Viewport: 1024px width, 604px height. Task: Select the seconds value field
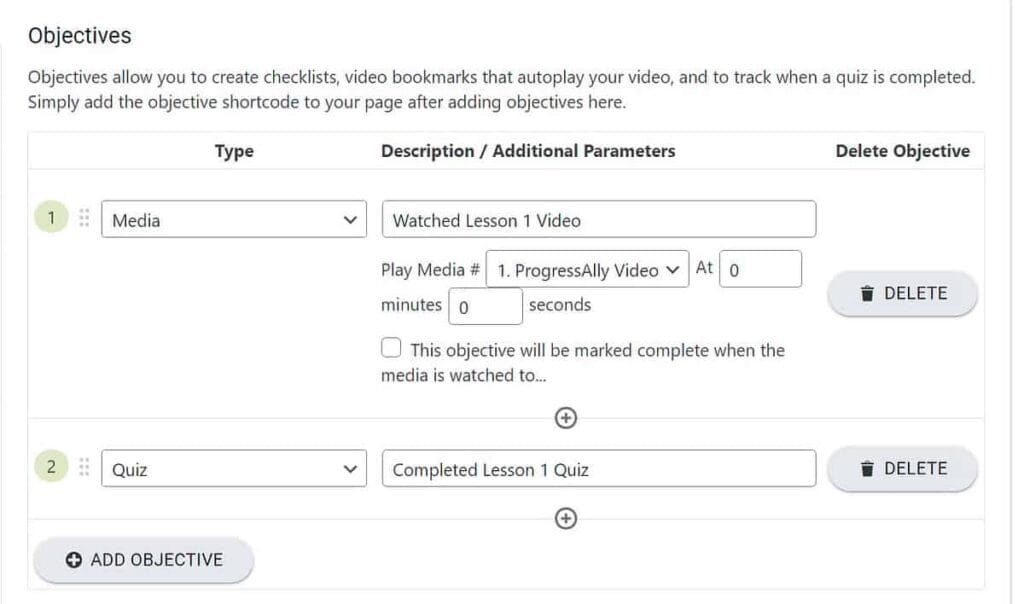(485, 306)
